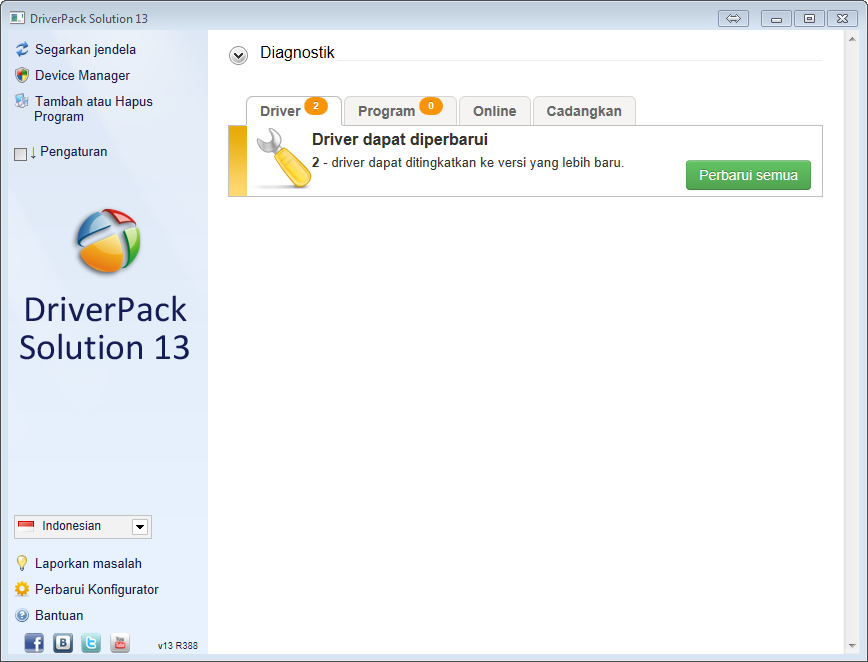This screenshot has width=868, height=662.
Task: Switch to the Online tab
Action: pos(495,111)
